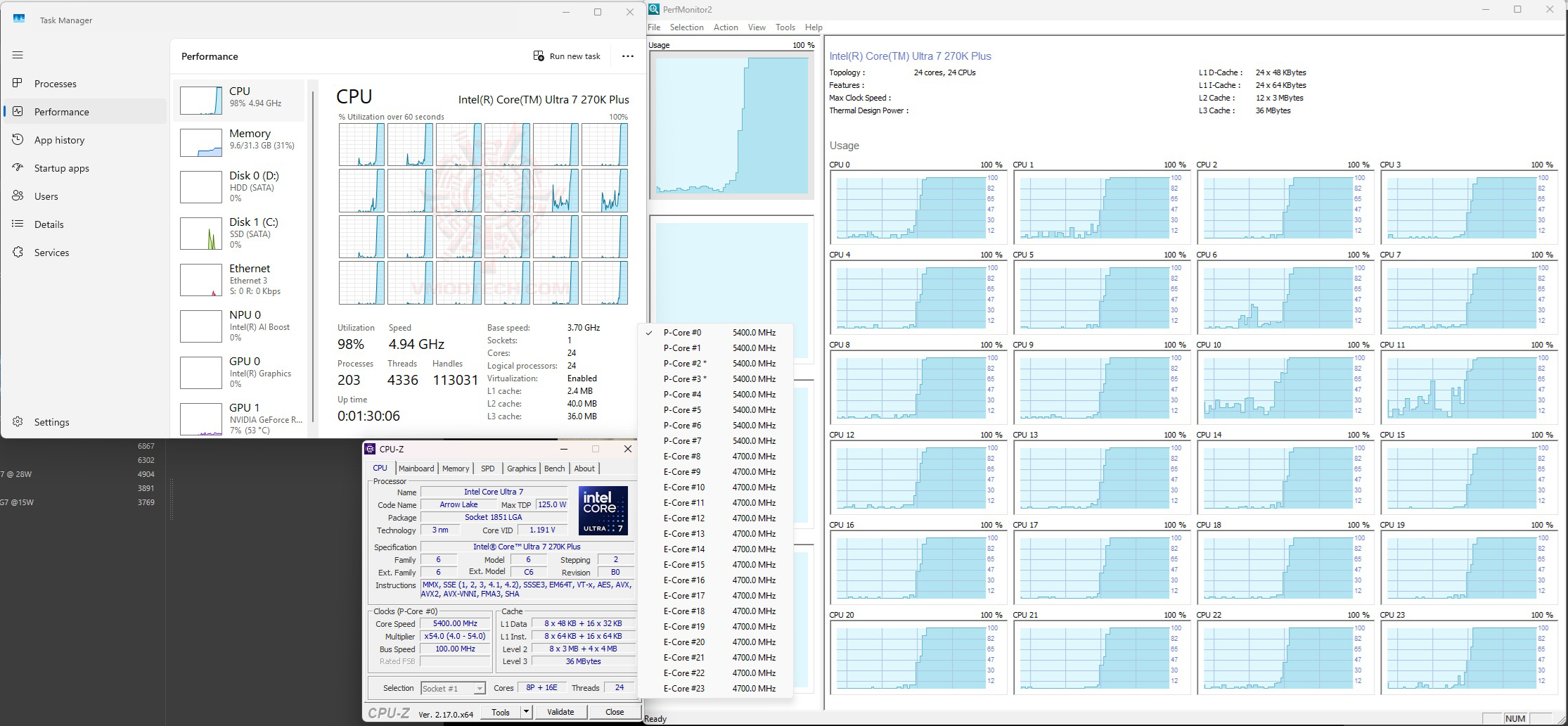Click the overall Usage graph in PerfMonitor2
Viewport: 1568px width, 726px height.
[x=731, y=125]
